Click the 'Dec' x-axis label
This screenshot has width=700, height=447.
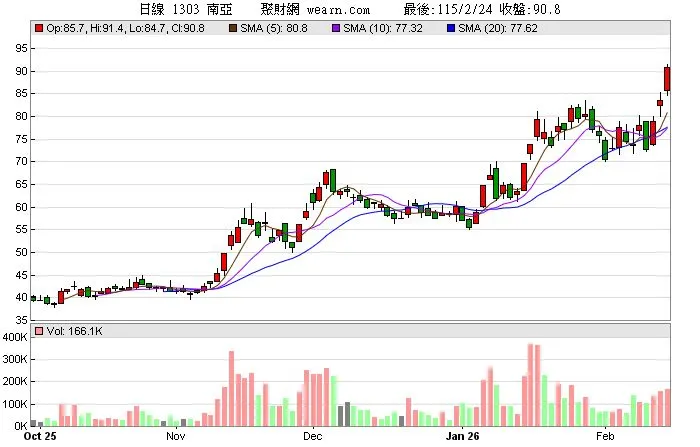click(x=312, y=436)
